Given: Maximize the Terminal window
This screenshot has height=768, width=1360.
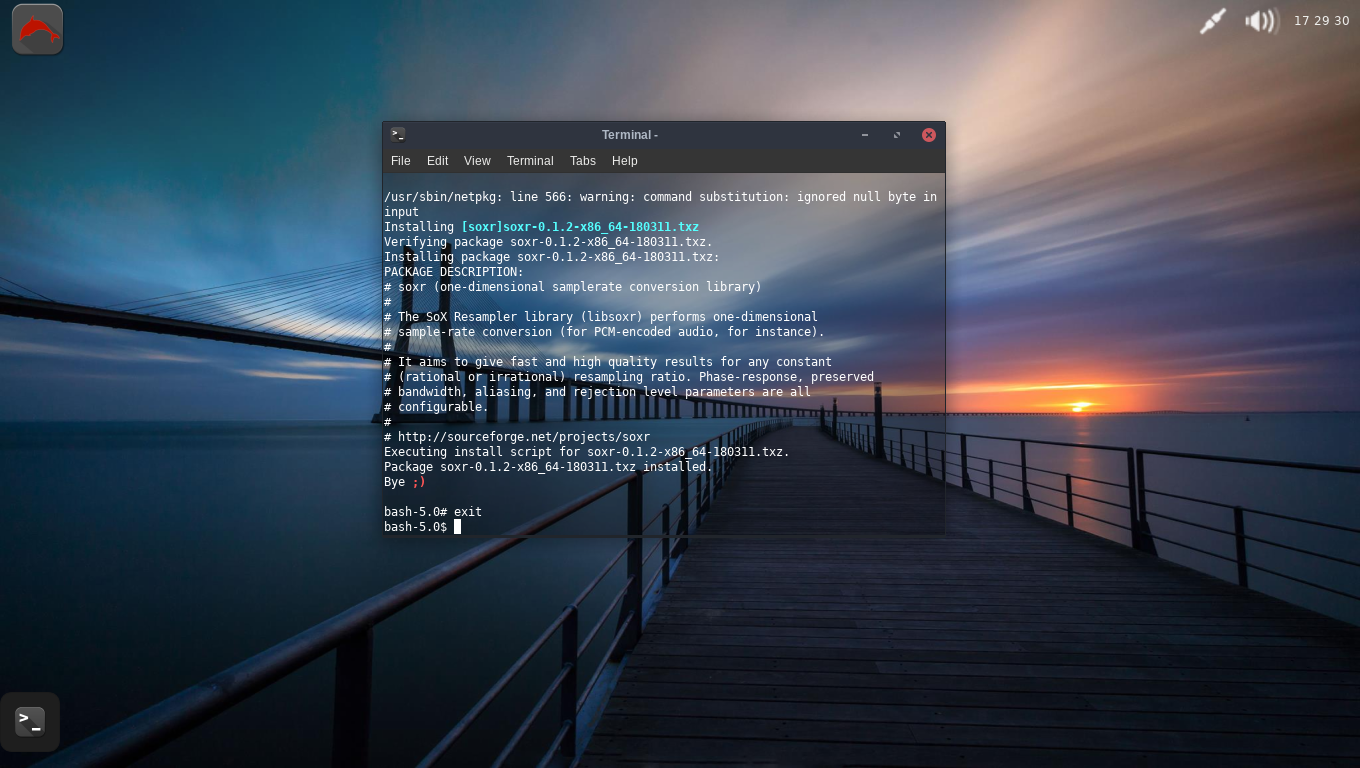Looking at the screenshot, I should coord(896,134).
